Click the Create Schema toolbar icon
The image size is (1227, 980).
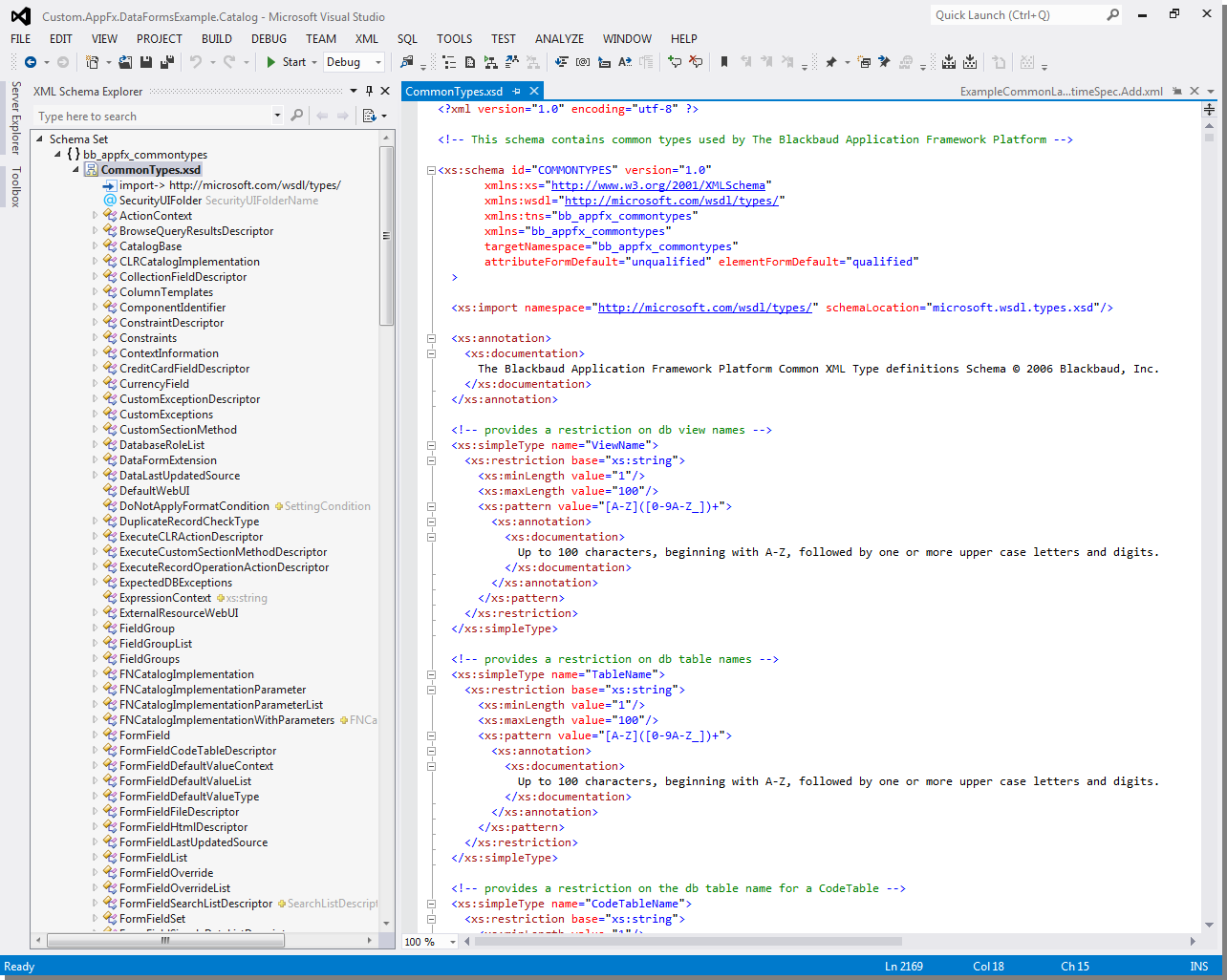(469, 62)
